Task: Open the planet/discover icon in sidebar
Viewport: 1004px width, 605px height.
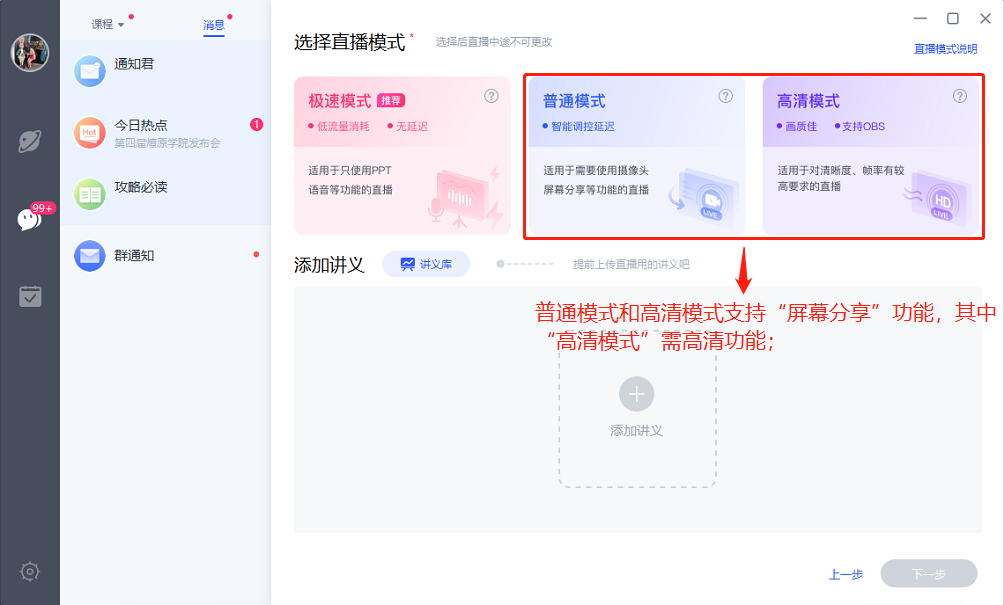Action: [30, 143]
